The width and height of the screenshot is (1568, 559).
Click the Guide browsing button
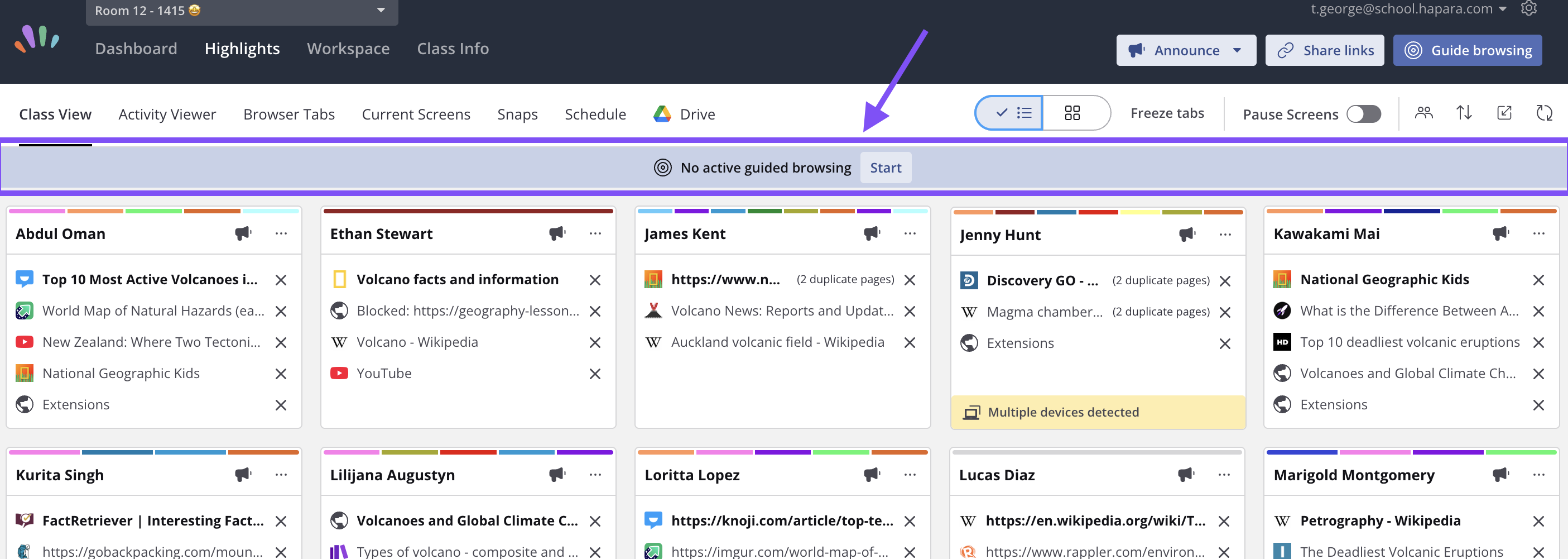pos(1467,51)
